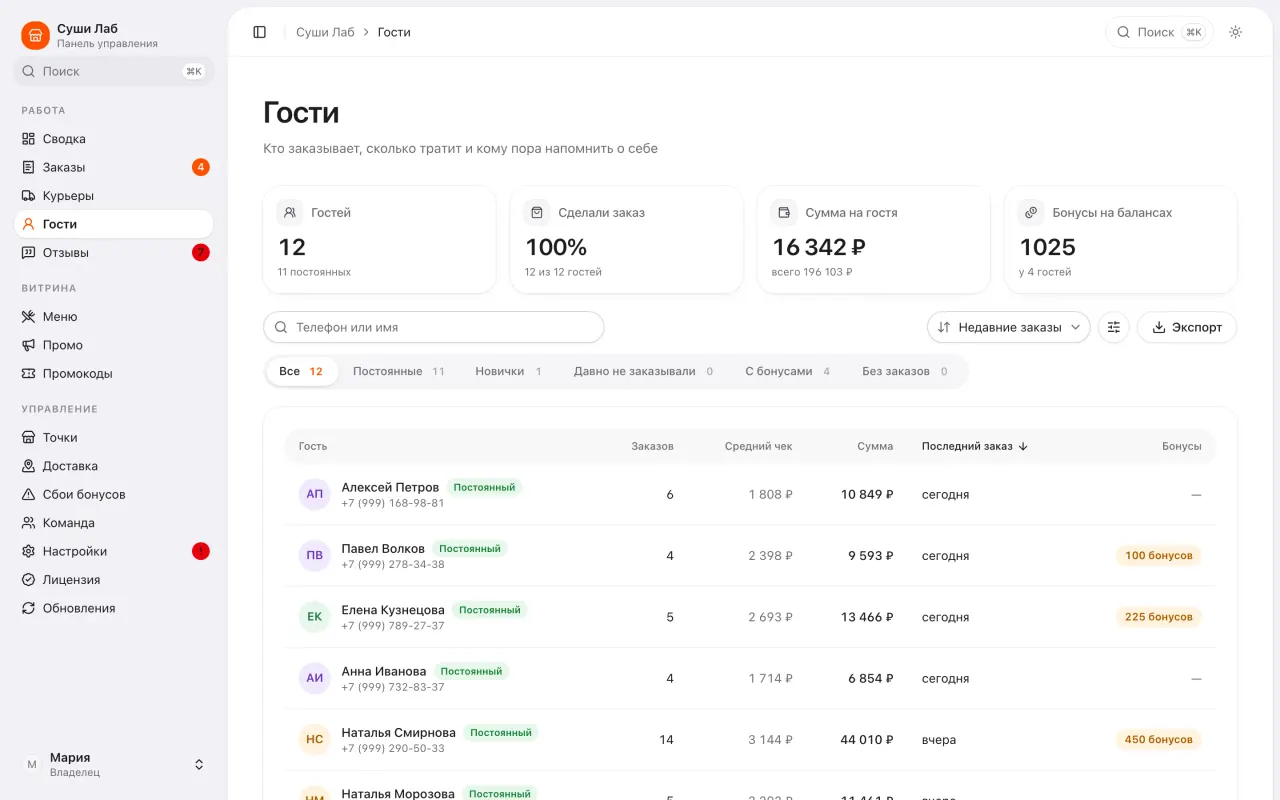Image resolution: width=1280 pixels, height=800 pixels.
Task: Focus the Телефон или имя search field
Action: 434,327
